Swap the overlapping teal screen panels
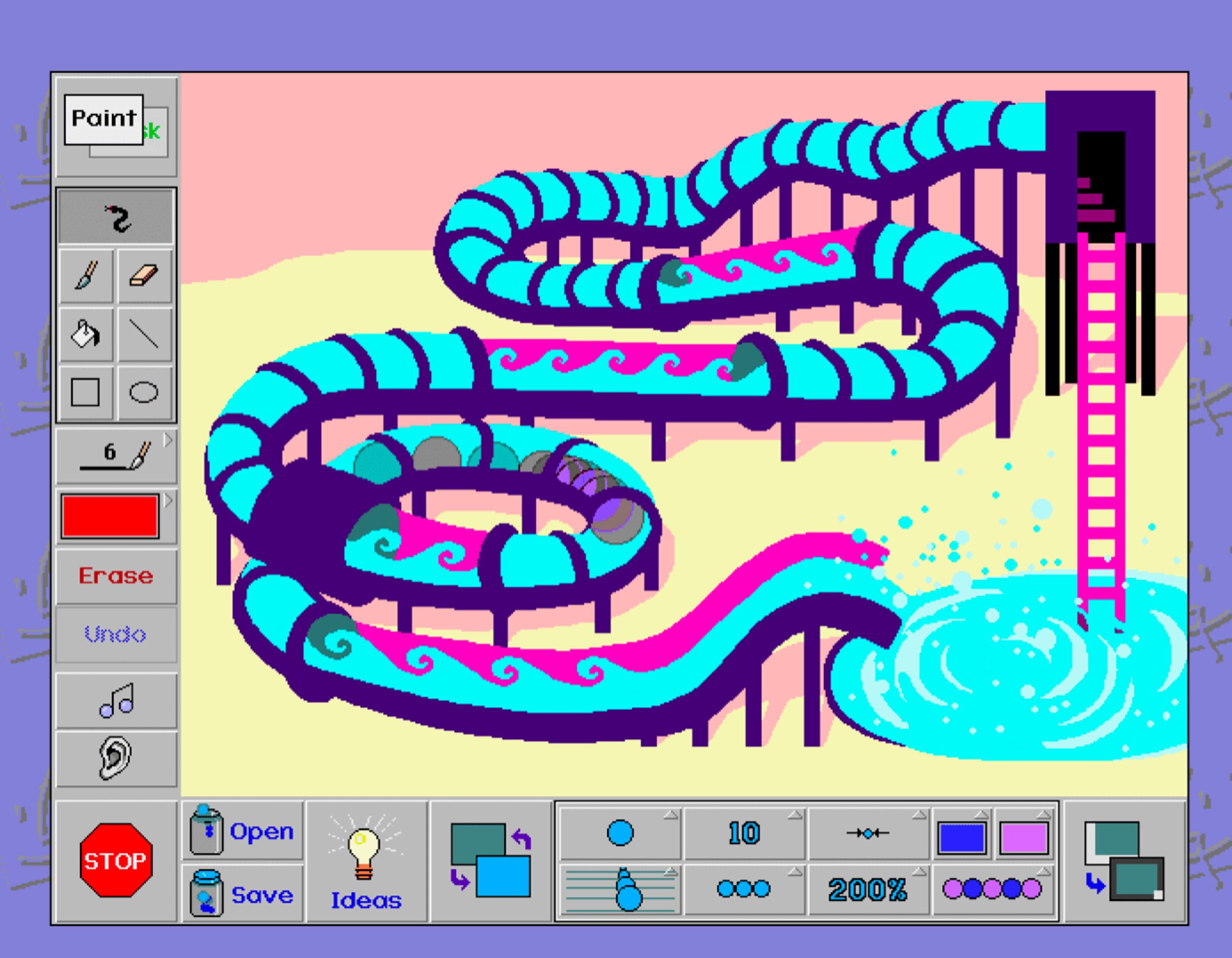Viewport: 1232px width, 958px height. tap(1124, 861)
